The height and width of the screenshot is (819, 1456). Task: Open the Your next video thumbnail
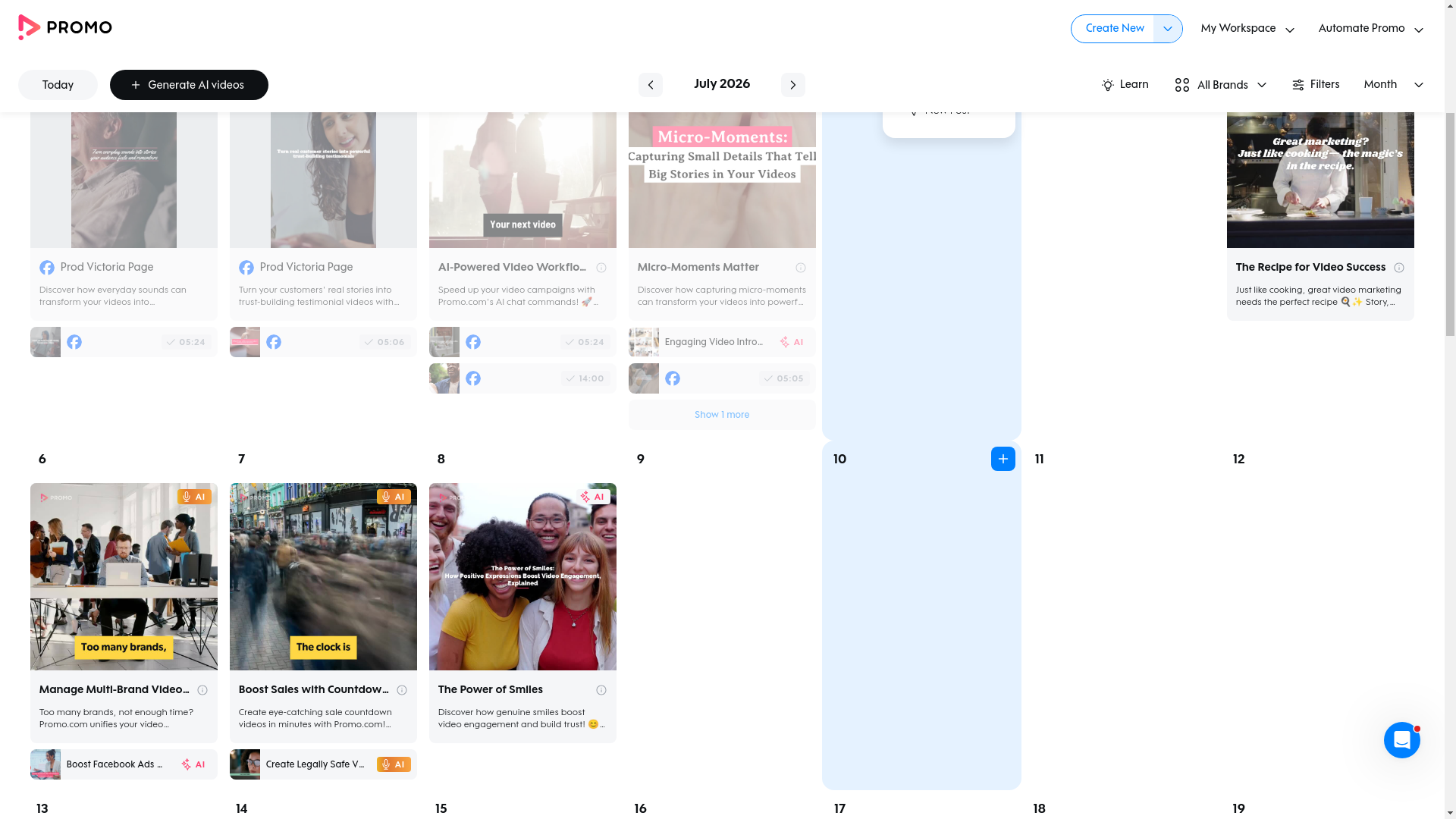(x=522, y=180)
